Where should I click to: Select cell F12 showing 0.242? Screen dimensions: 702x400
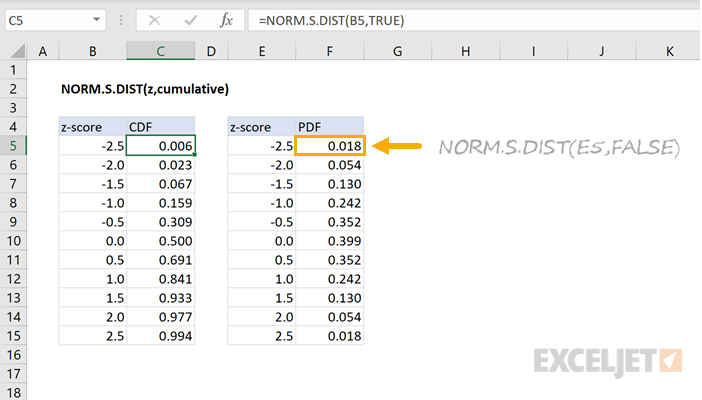330,279
